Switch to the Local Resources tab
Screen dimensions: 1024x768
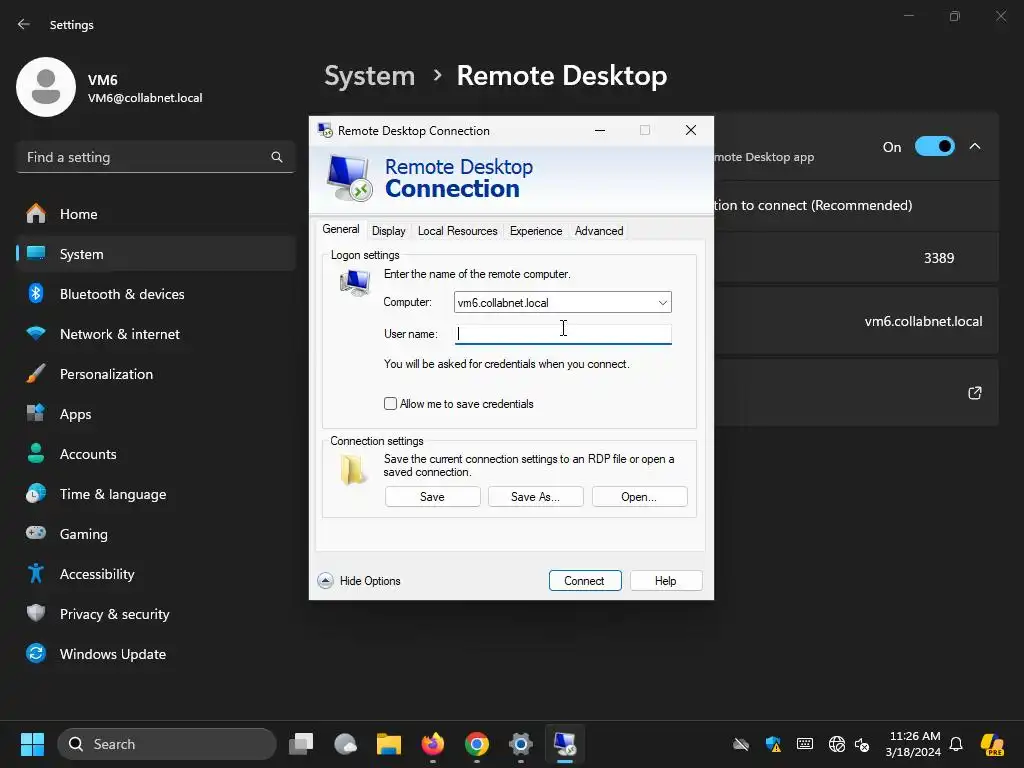[x=457, y=231]
